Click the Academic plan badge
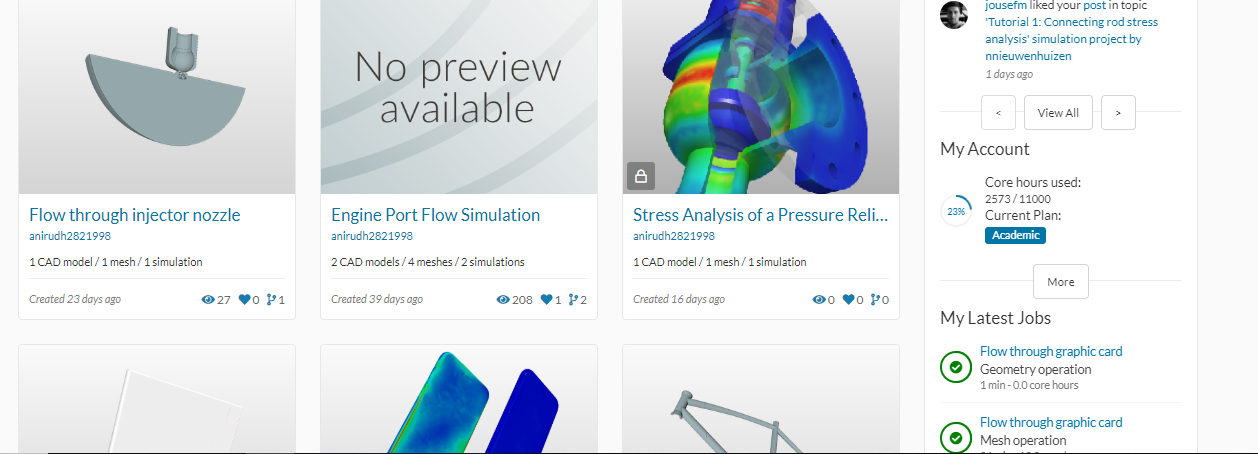Viewport: 1258px width, 454px height. pyautogui.click(x=1015, y=235)
